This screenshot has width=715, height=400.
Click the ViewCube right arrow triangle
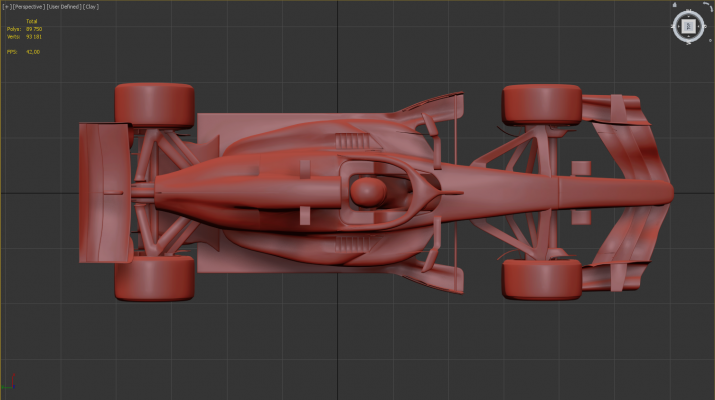[x=698, y=26]
